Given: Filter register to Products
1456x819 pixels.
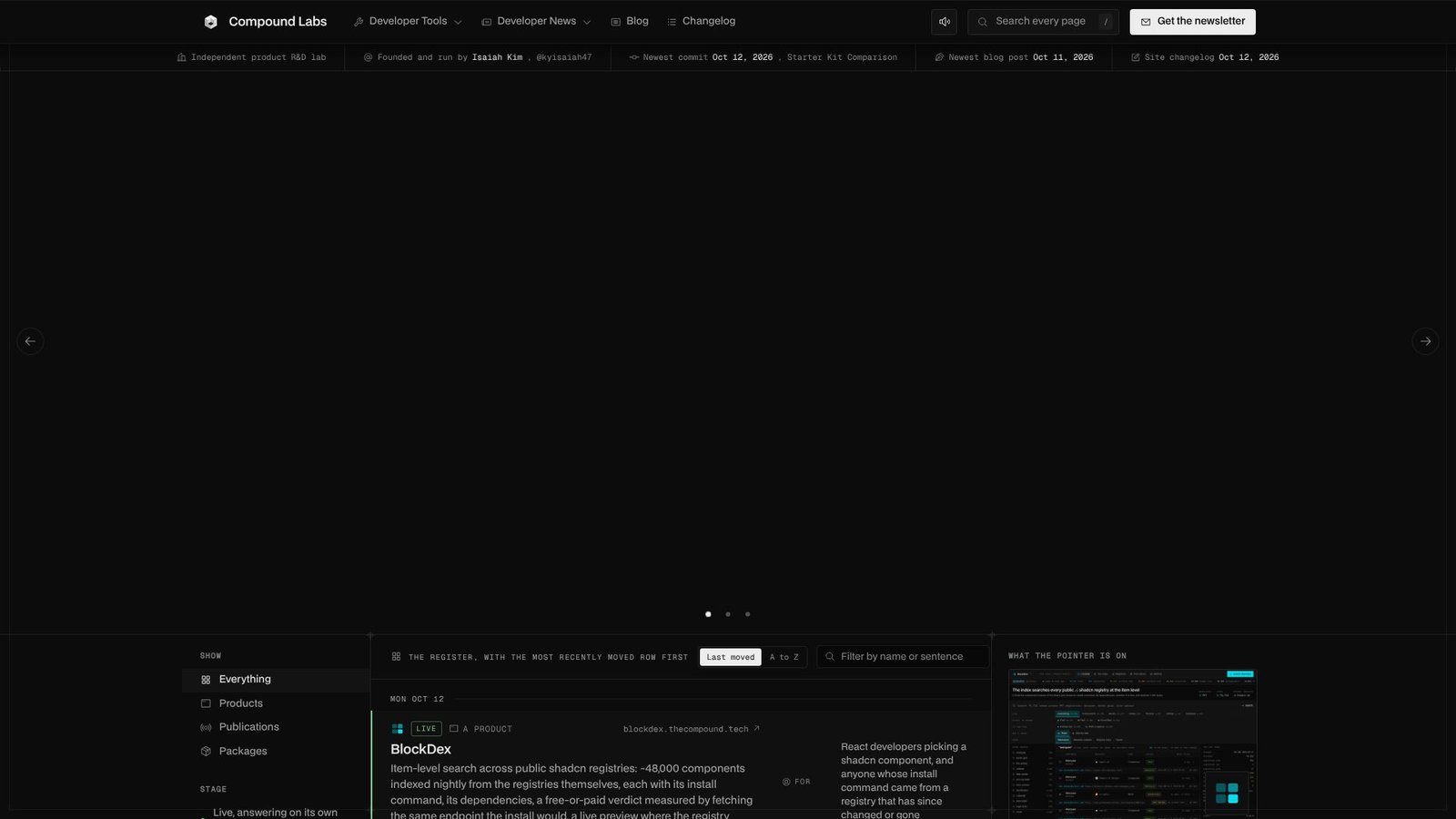Looking at the screenshot, I should (x=276, y=703).
